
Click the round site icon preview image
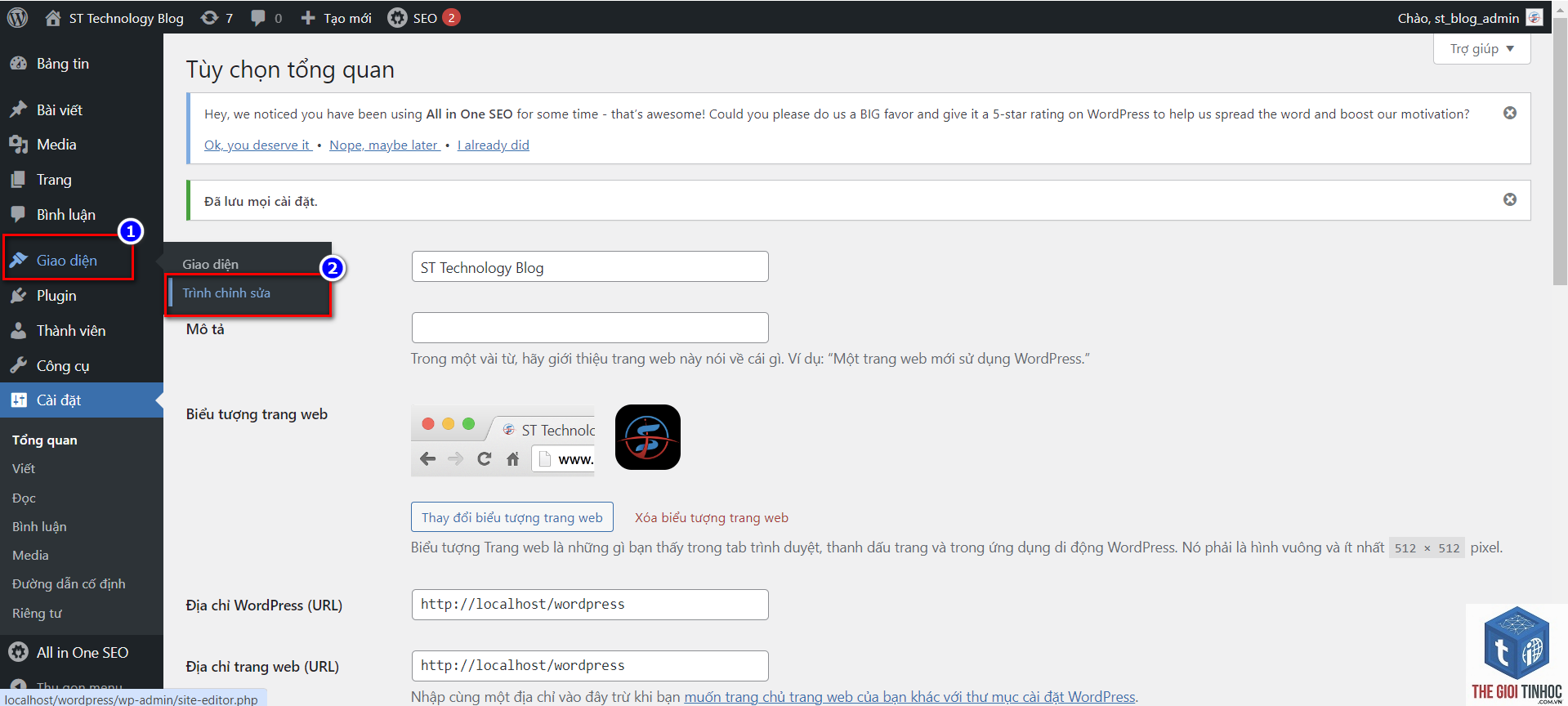[648, 437]
